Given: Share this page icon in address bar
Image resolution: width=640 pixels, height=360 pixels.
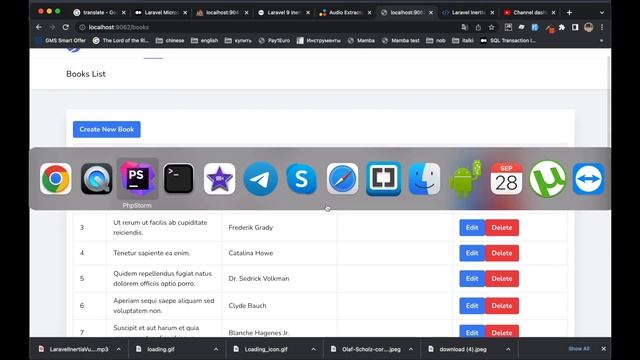Looking at the screenshot, I should [x=478, y=27].
